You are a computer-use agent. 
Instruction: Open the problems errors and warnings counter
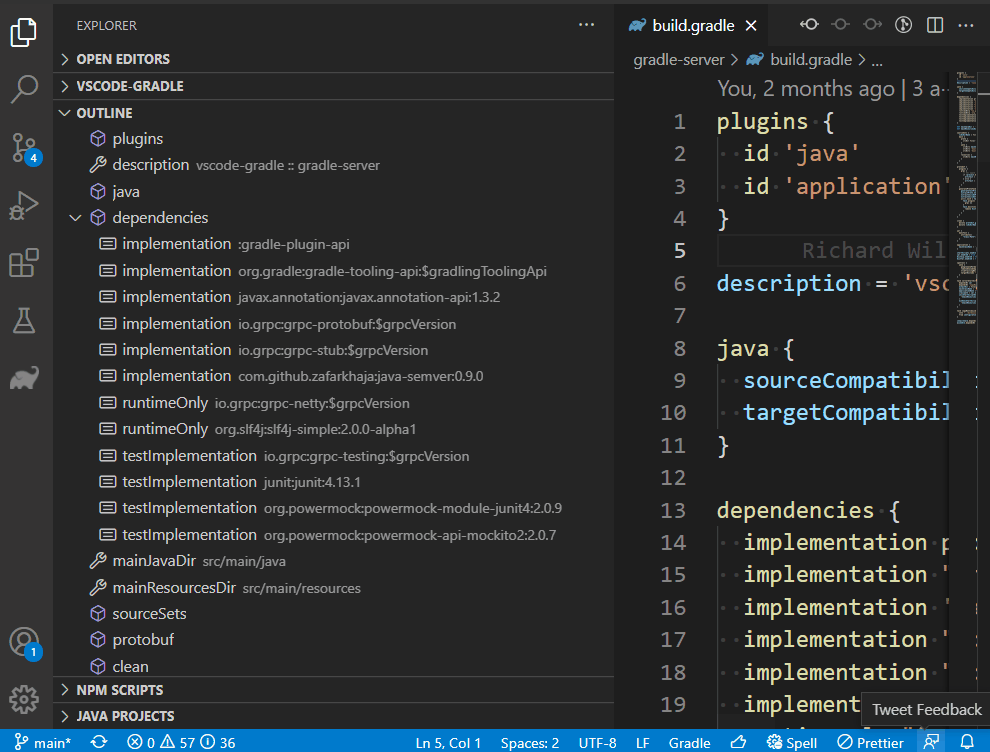(x=181, y=743)
